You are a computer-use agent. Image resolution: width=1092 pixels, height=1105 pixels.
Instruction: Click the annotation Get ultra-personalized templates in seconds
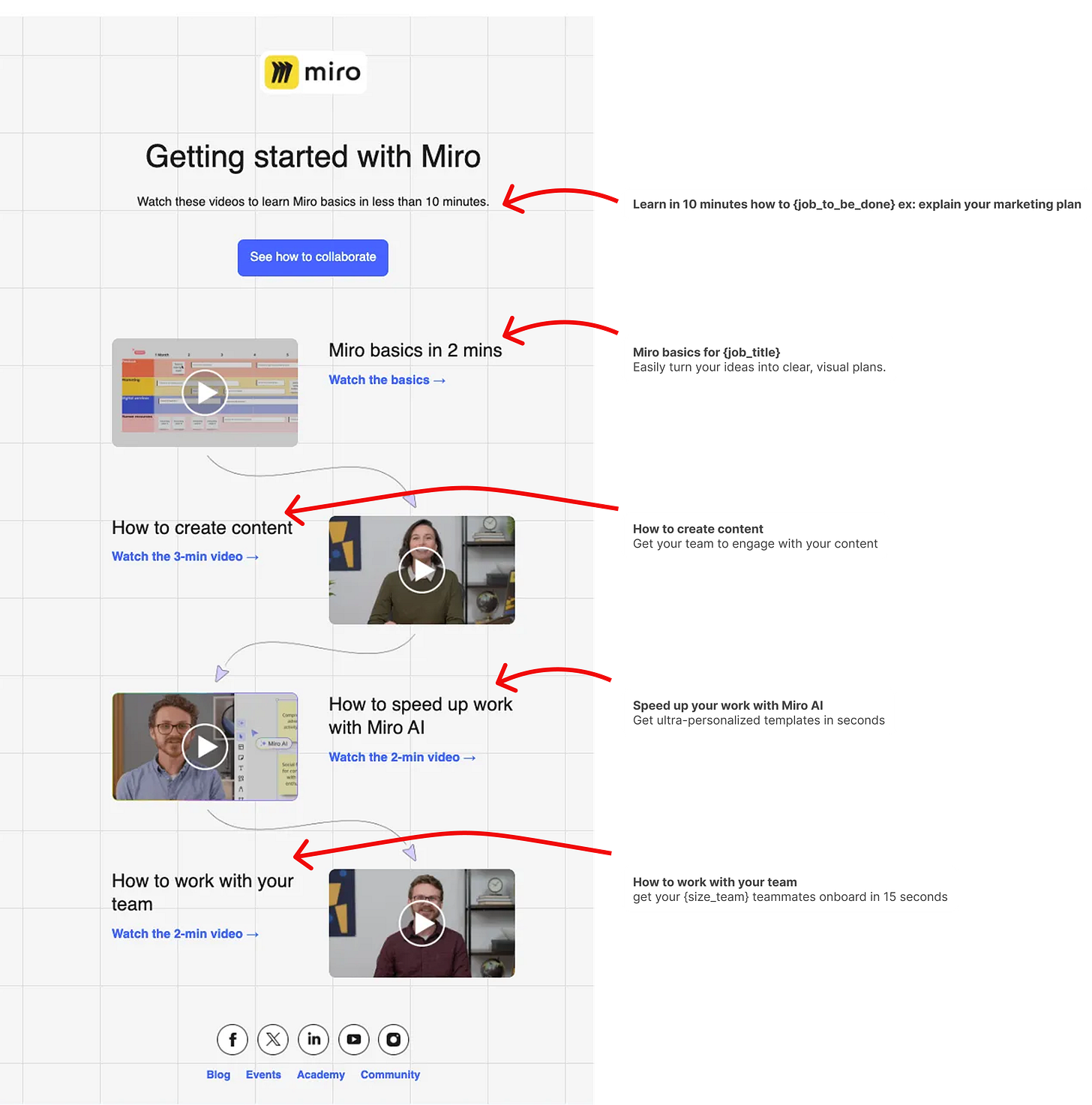coord(758,721)
